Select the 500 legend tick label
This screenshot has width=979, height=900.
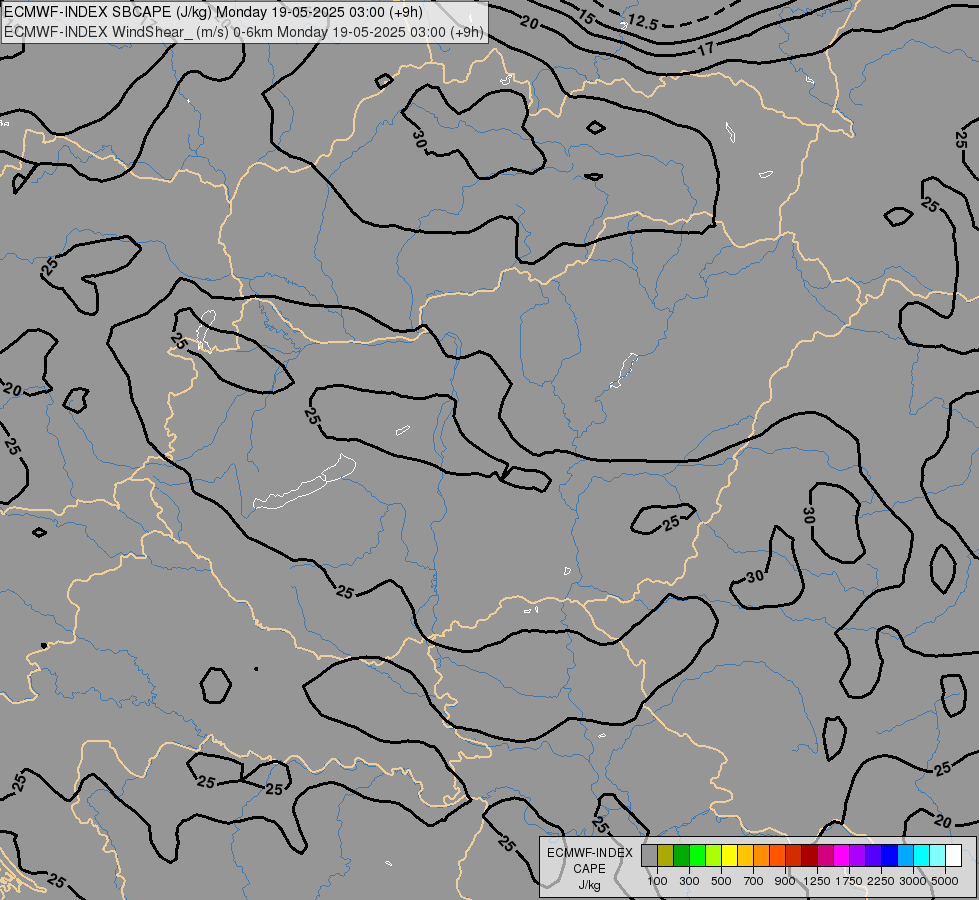coord(721,881)
